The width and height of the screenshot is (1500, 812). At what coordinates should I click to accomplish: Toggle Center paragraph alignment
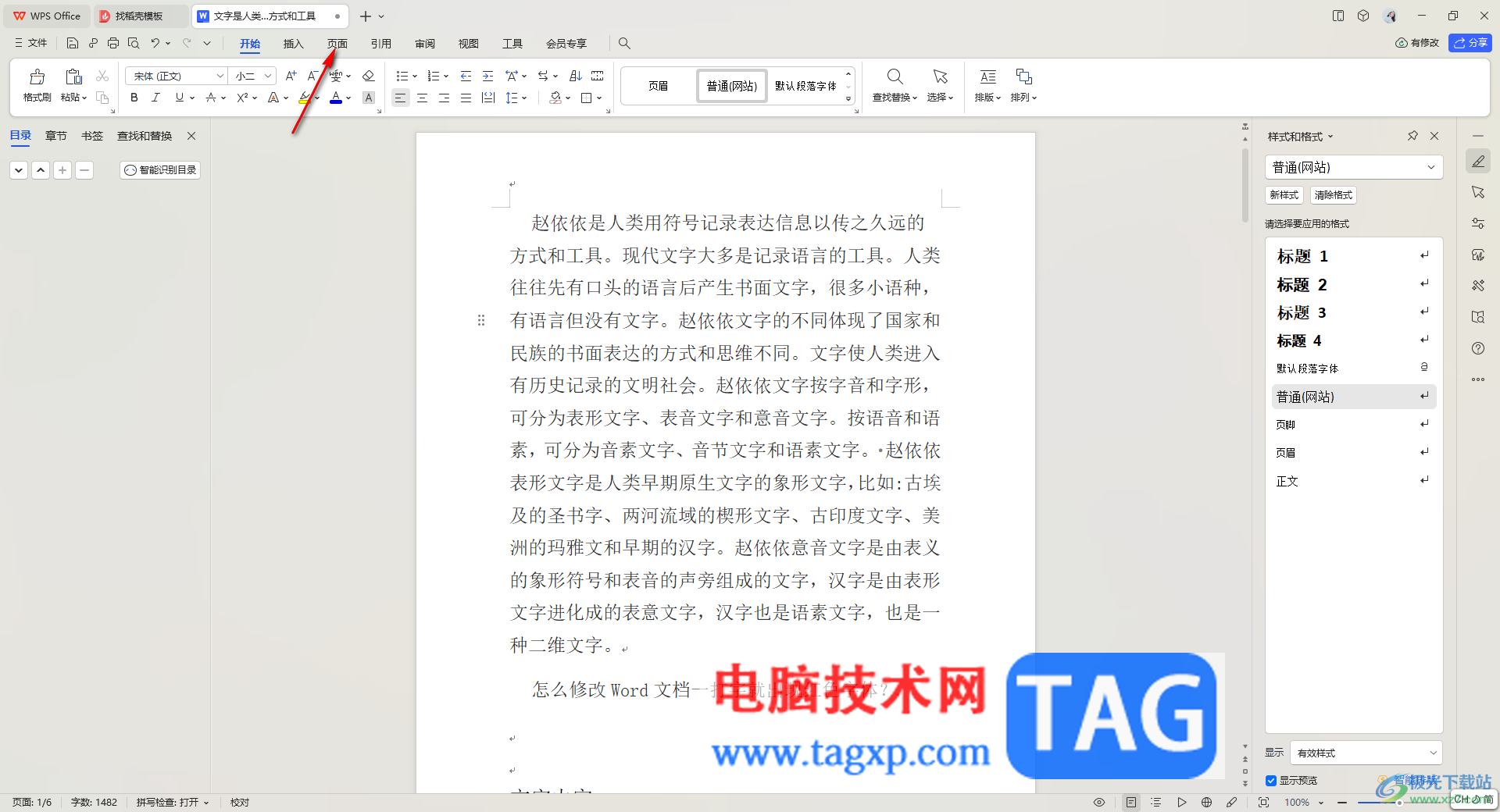pos(422,98)
